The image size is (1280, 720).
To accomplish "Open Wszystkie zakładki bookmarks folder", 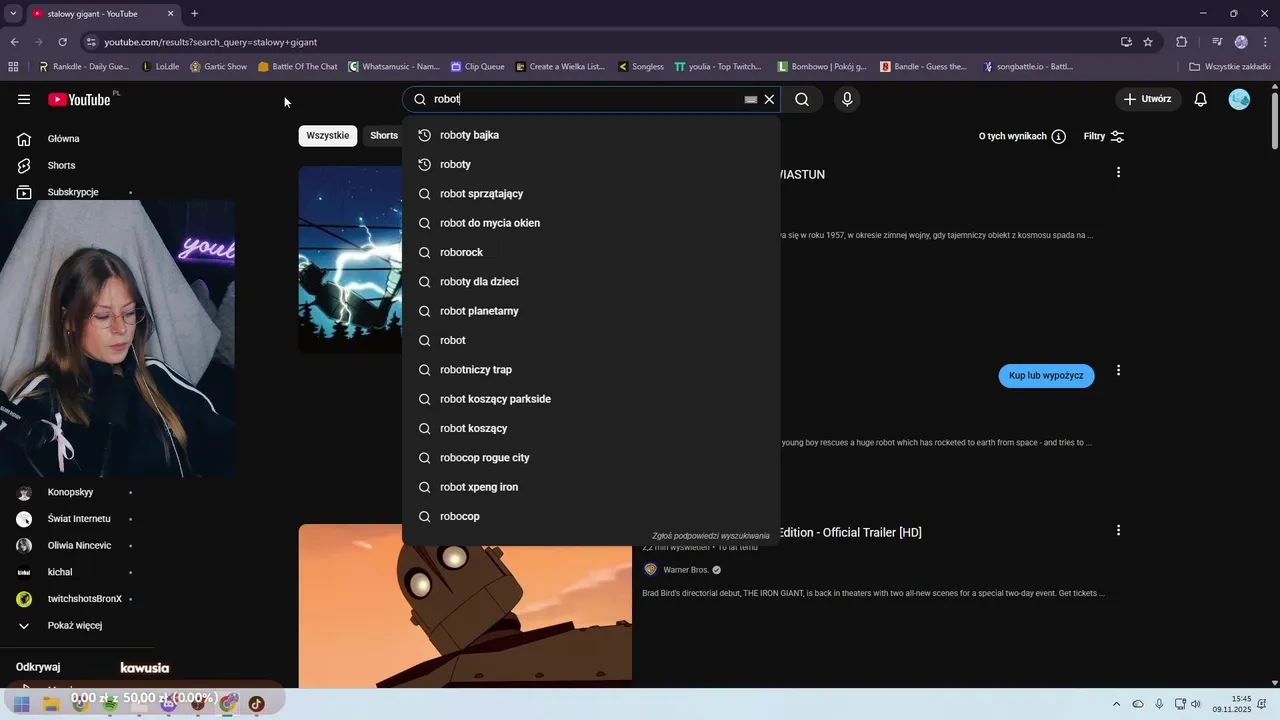I will [x=1230, y=67].
